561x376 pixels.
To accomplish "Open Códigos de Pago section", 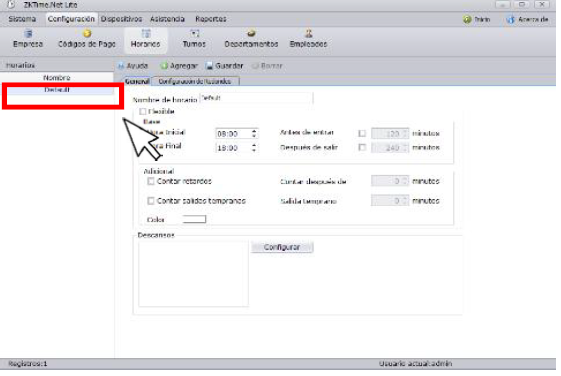I will click(x=87, y=39).
